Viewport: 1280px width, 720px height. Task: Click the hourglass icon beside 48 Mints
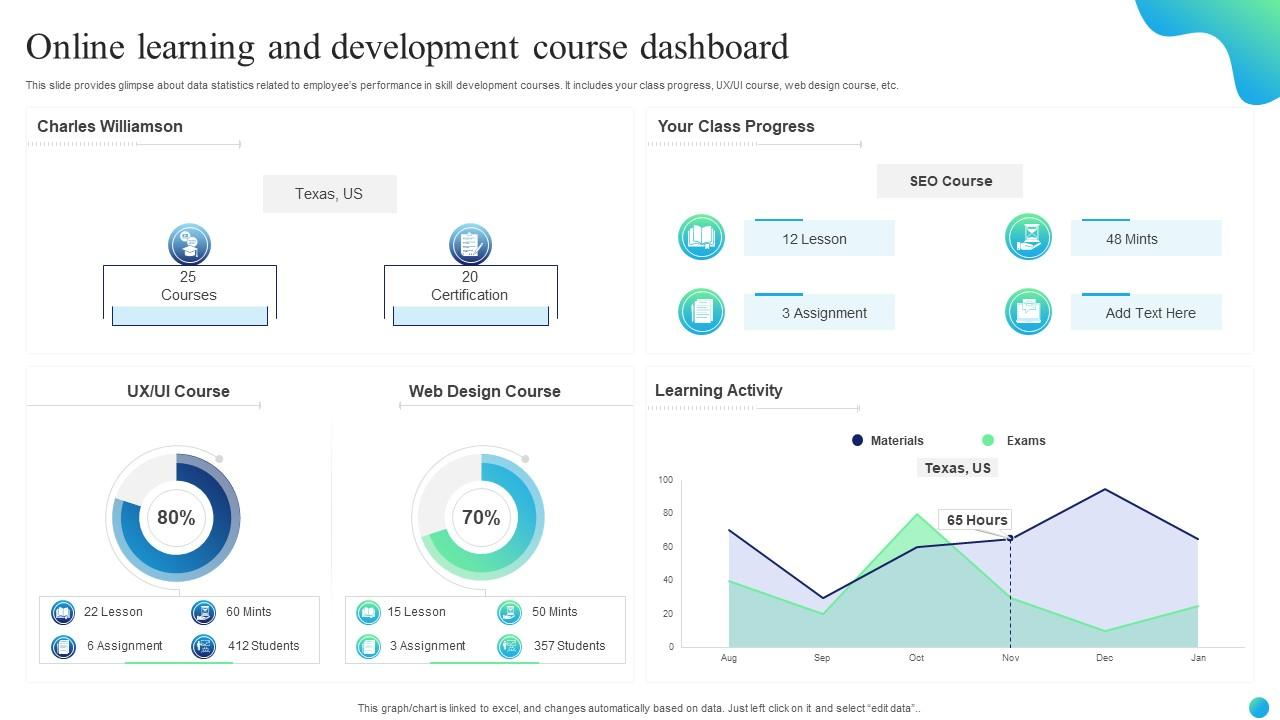(x=1028, y=237)
